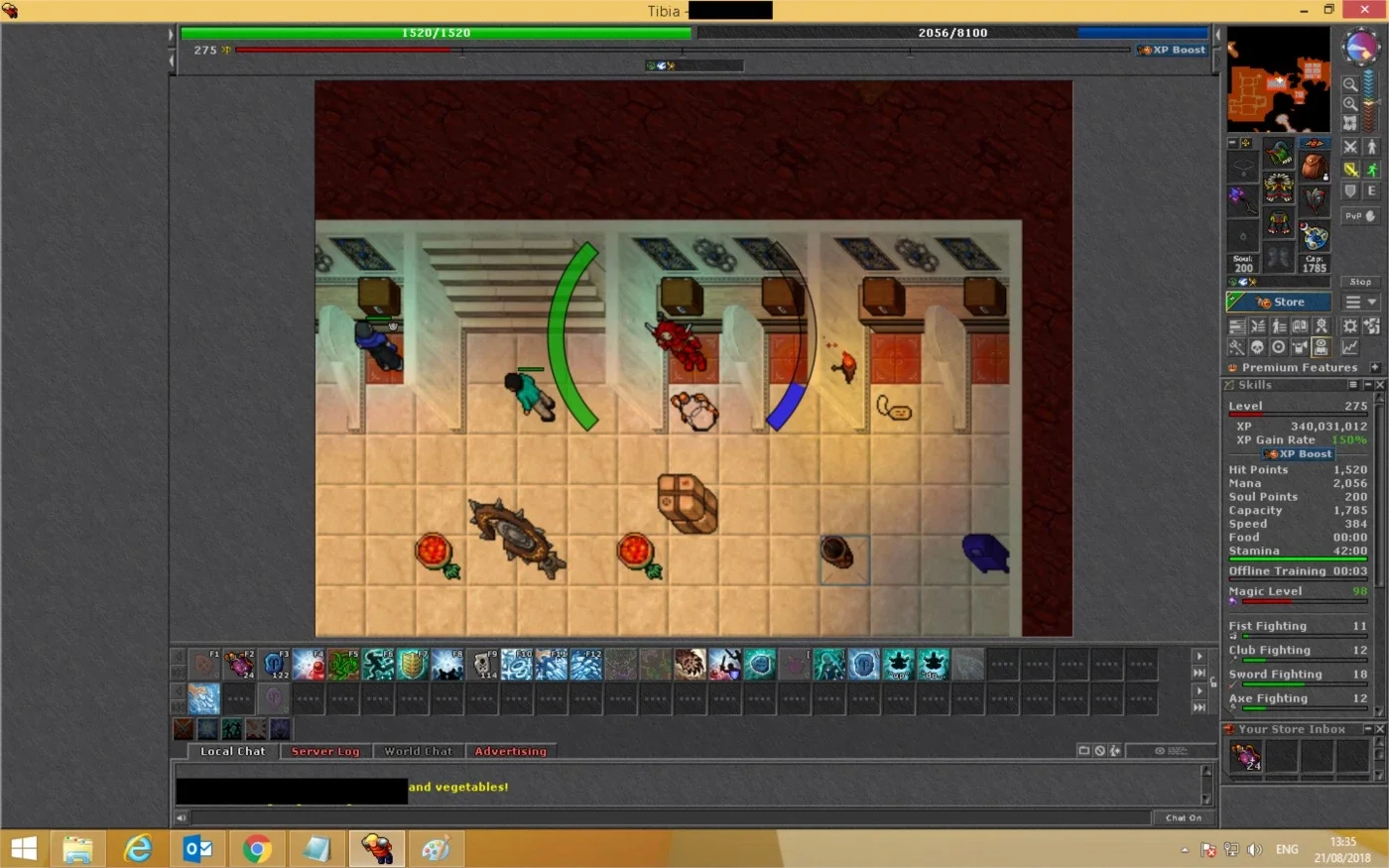Toggle the expert mode E button
Image resolution: width=1389 pixels, height=868 pixels.
[1372, 190]
